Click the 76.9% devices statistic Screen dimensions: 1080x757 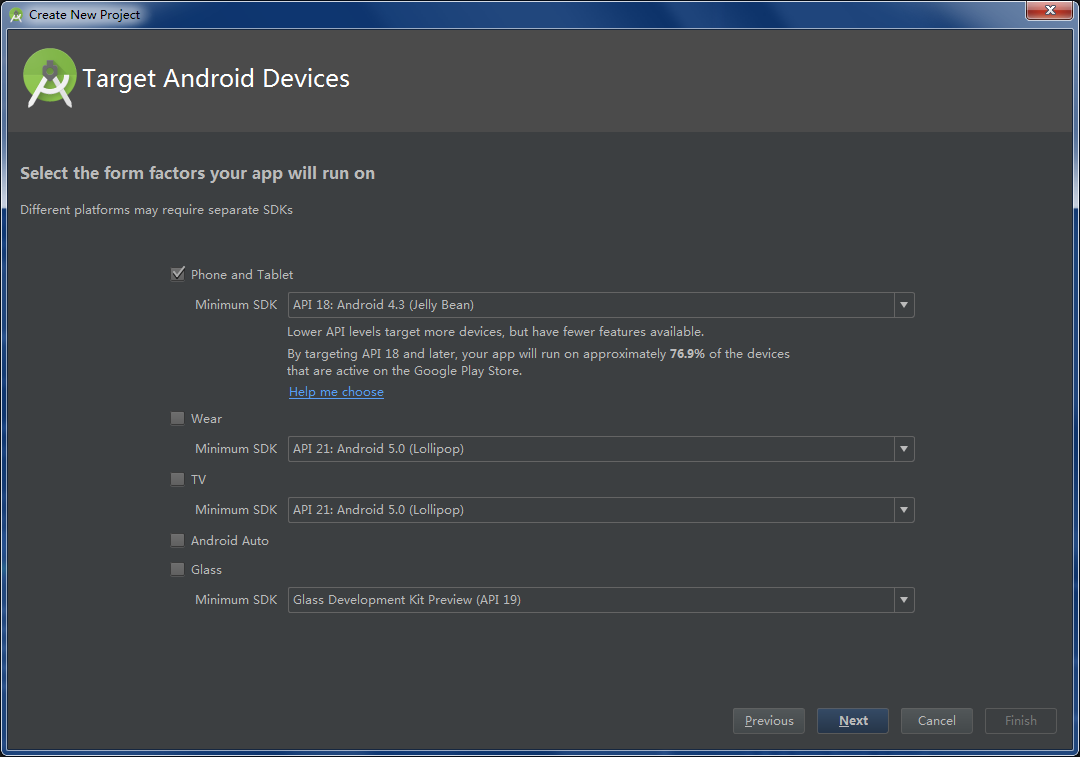687,354
